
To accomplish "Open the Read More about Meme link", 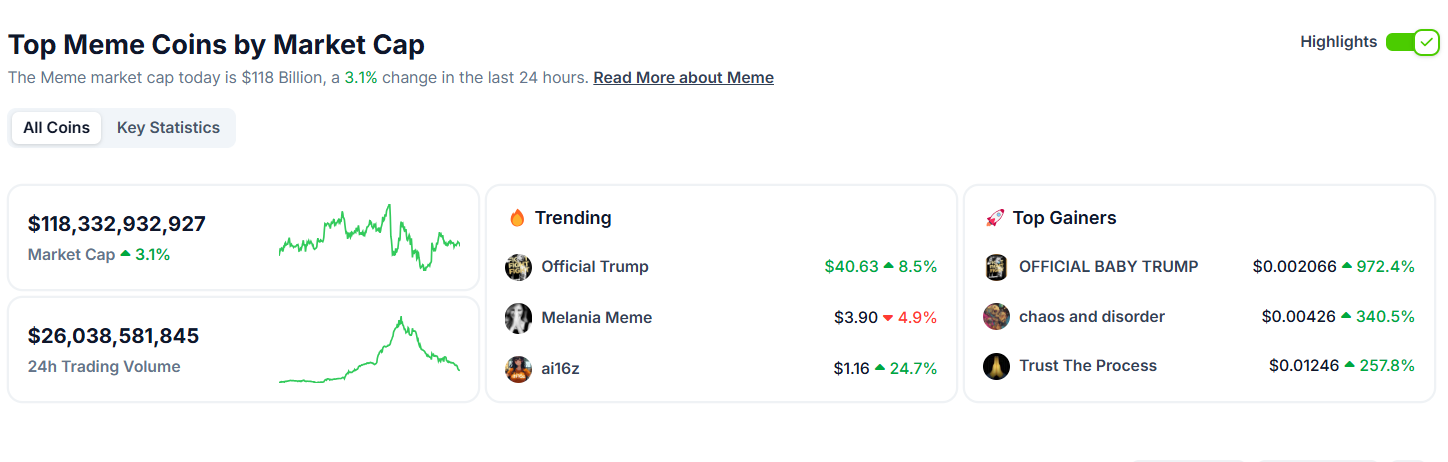I will 683,77.
